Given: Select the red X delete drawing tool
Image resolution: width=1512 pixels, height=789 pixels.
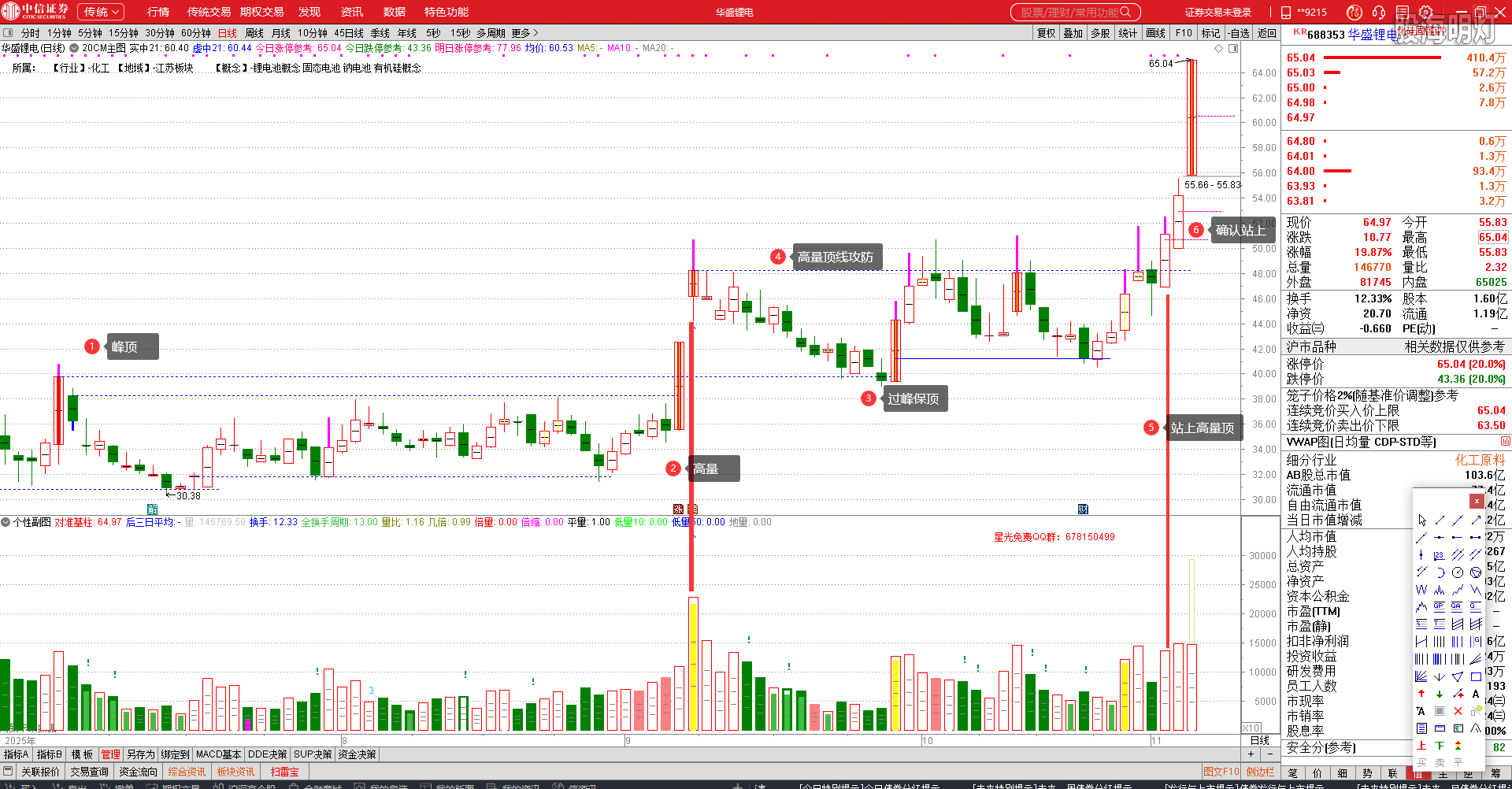Looking at the screenshot, I should (1458, 711).
